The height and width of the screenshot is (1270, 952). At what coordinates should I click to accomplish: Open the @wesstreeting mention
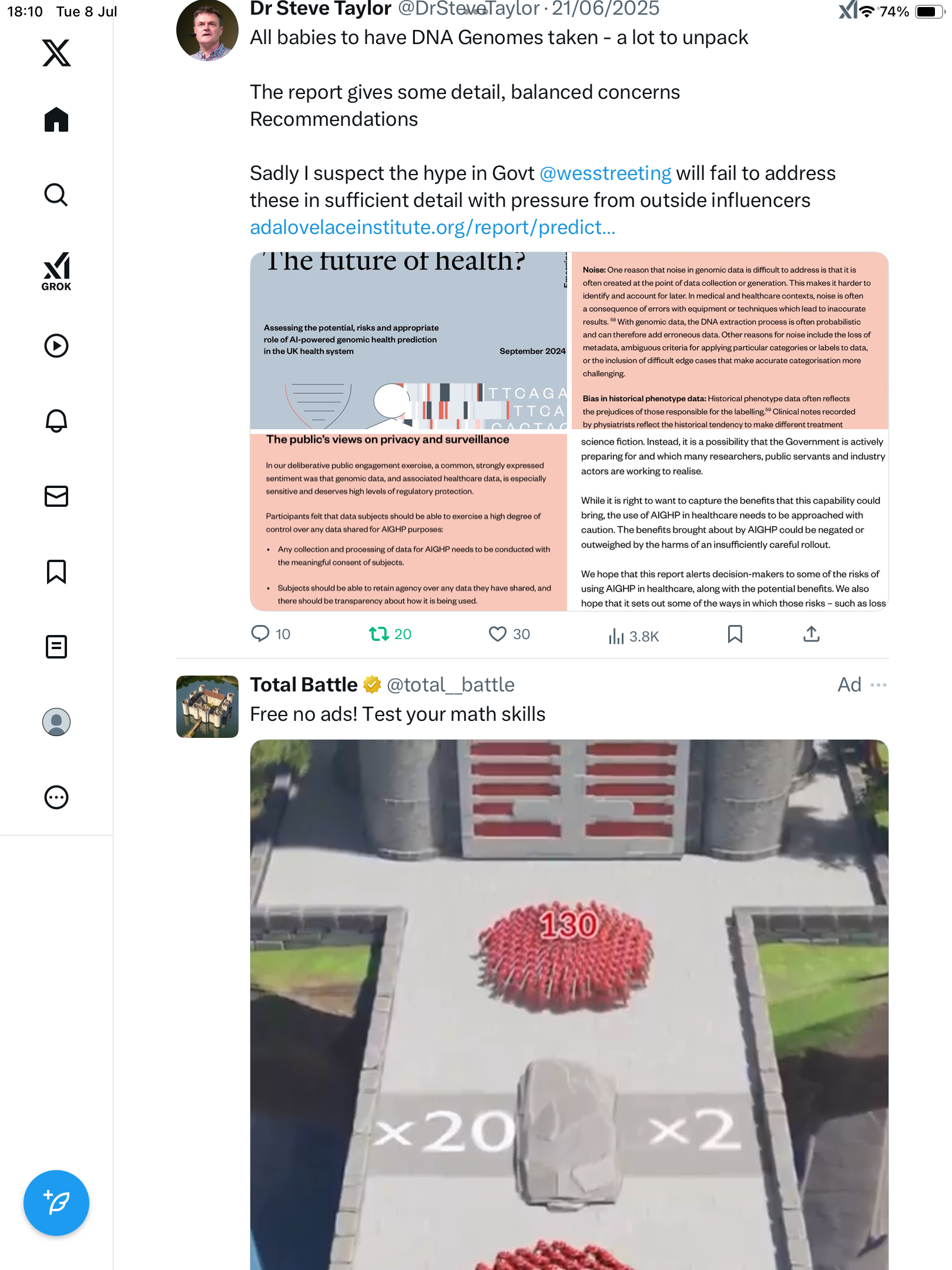pyautogui.click(x=605, y=173)
